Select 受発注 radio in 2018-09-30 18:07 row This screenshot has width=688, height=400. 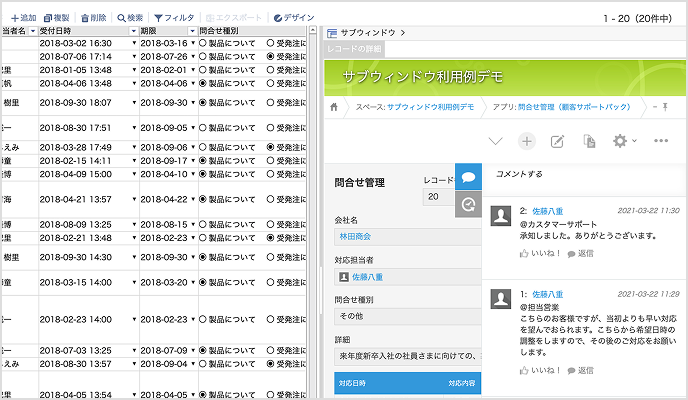tap(270, 102)
